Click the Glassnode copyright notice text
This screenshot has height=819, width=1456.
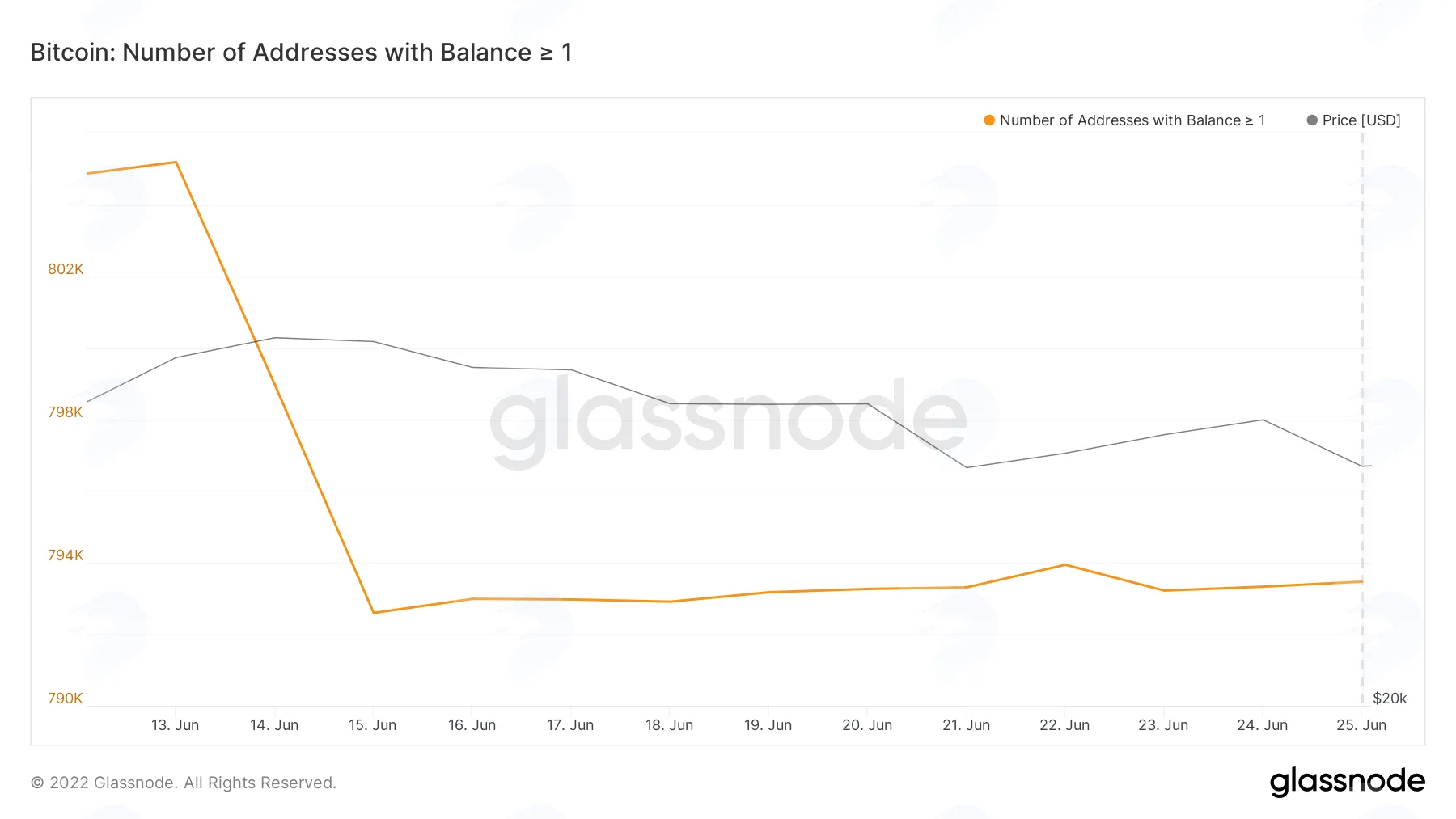[x=184, y=783]
